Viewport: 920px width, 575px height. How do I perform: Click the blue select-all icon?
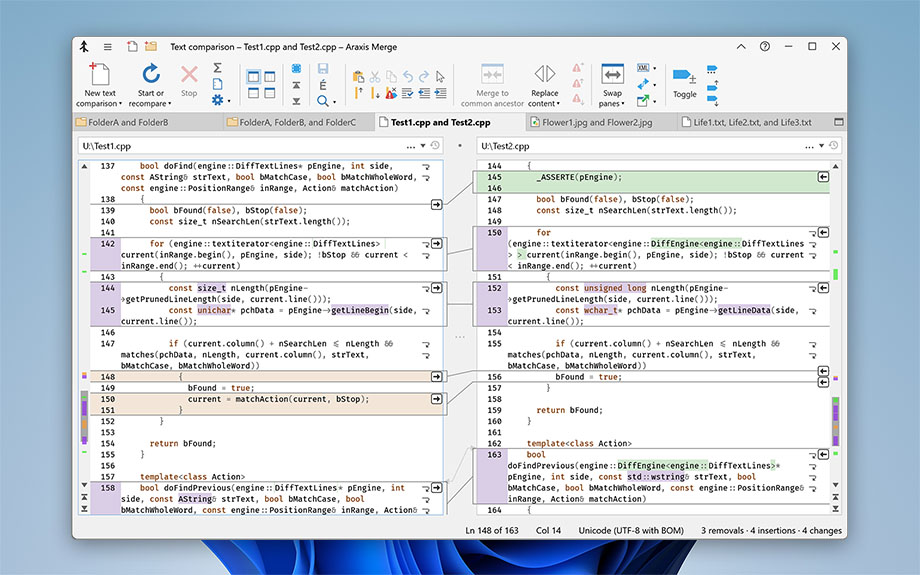point(296,69)
